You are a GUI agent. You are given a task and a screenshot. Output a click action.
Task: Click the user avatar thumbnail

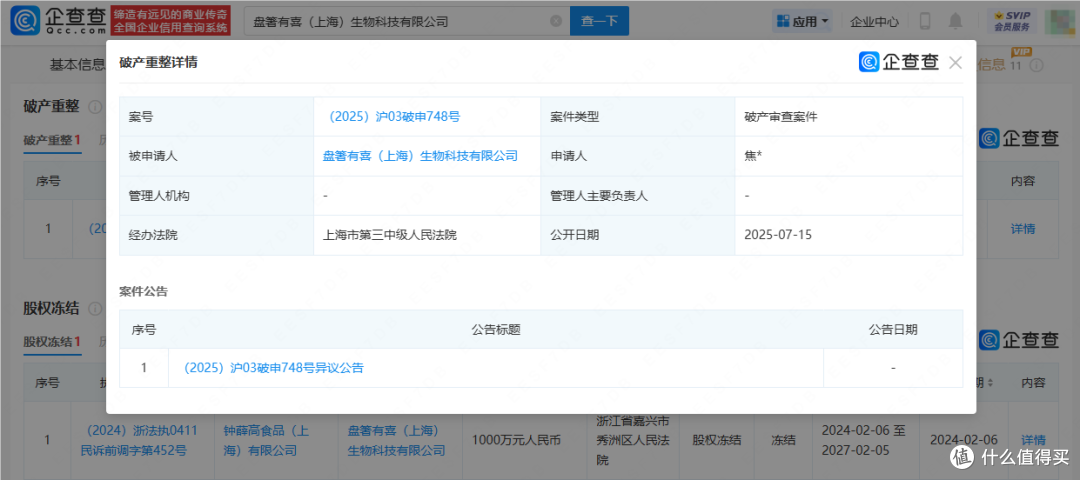click(1058, 21)
